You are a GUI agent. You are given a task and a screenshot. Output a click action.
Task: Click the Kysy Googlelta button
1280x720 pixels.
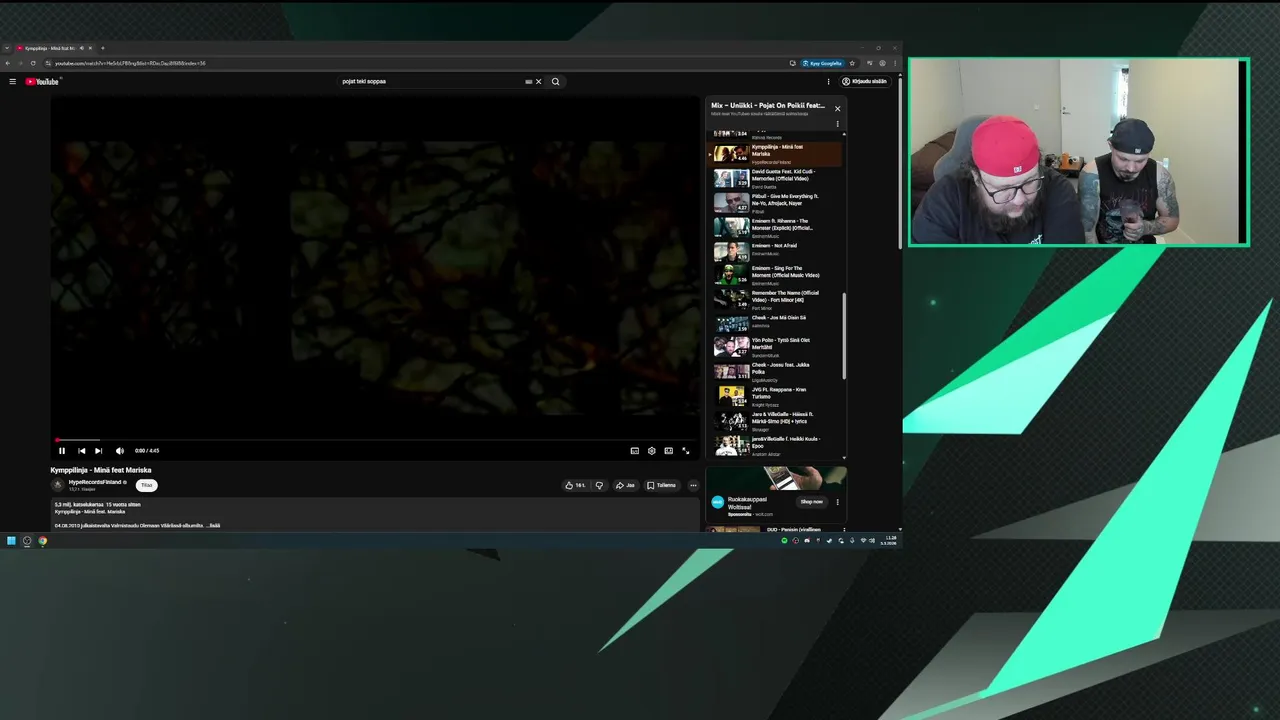[823, 63]
